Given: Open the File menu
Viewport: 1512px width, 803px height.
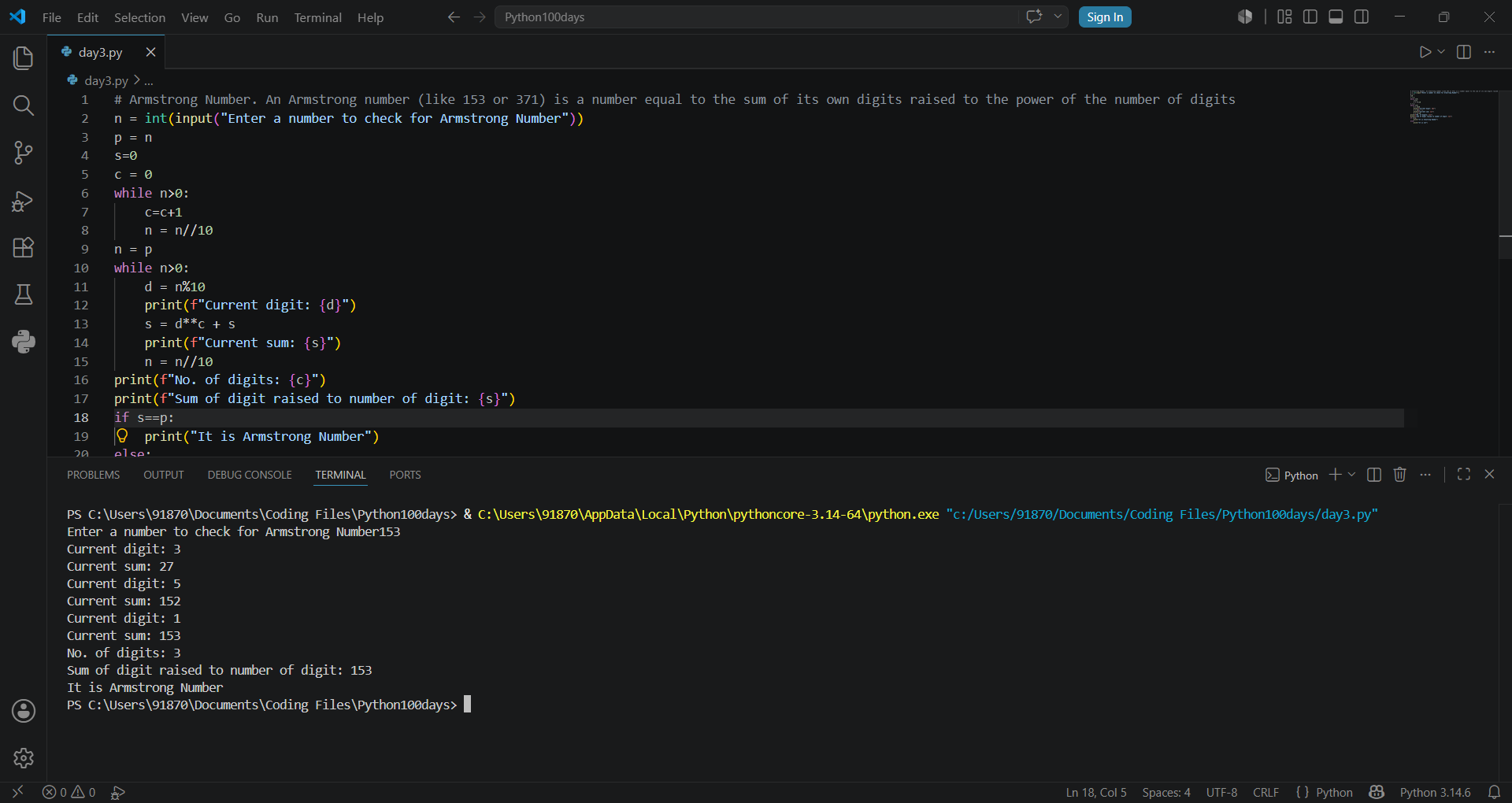Looking at the screenshot, I should pos(52,17).
